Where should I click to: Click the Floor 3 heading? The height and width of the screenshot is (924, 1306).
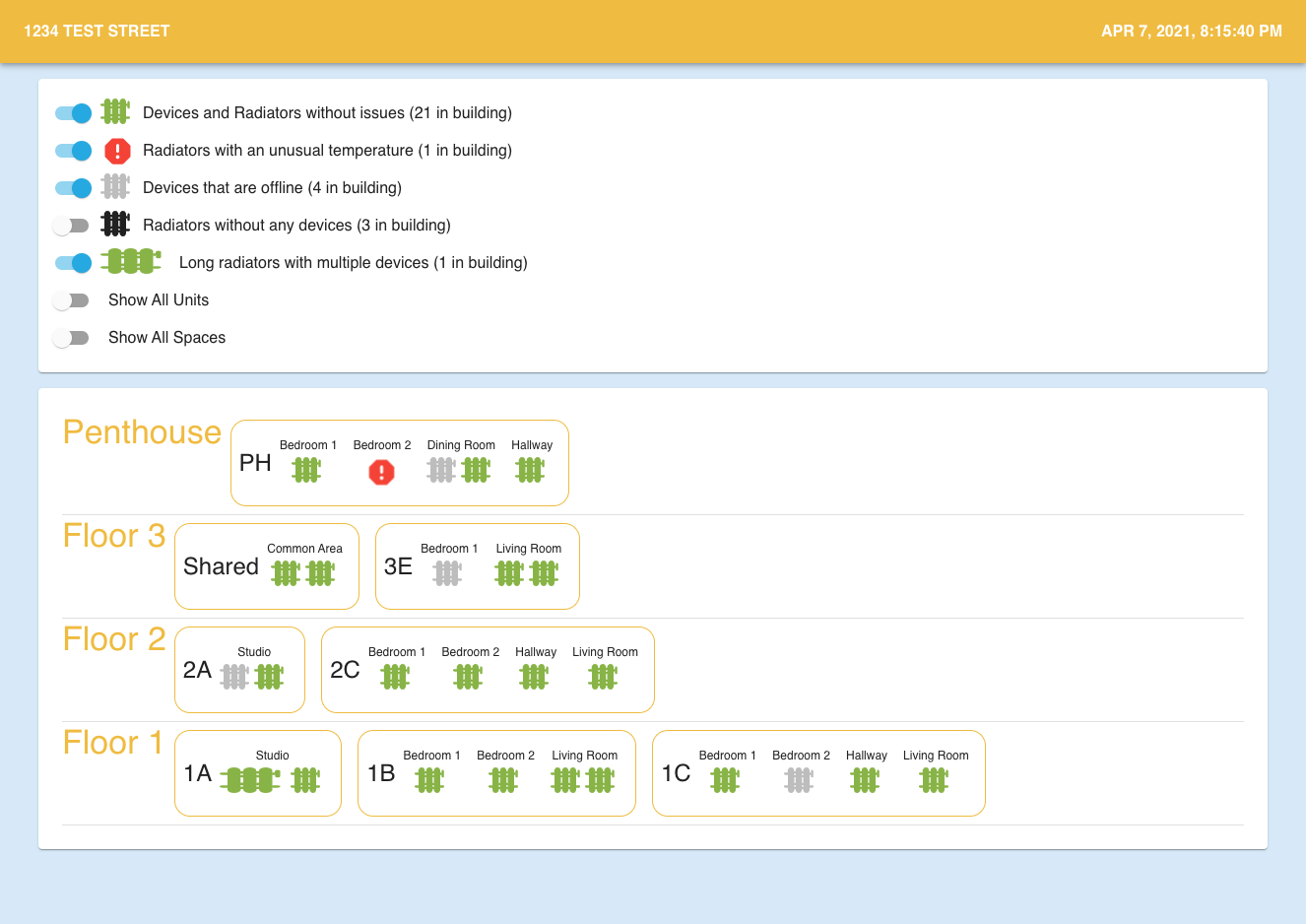pos(114,536)
